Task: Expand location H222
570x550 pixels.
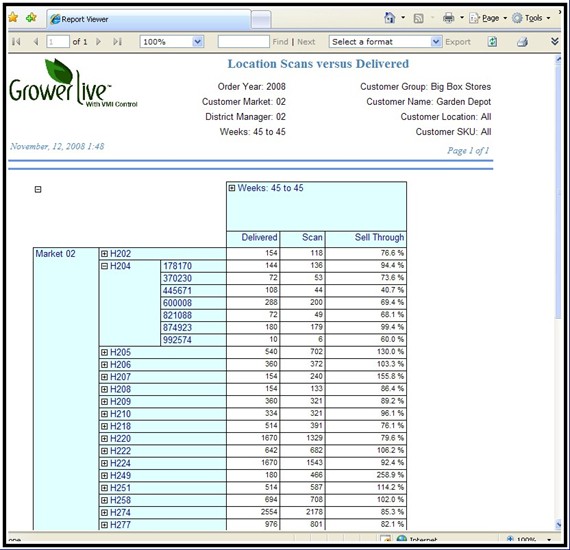Action: (x=104, y=451)
